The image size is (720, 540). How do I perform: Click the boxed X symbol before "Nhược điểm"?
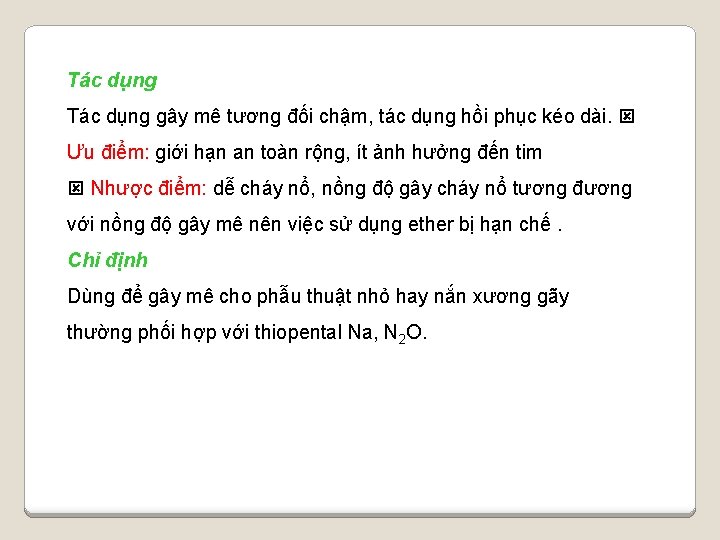pos(76,188)
